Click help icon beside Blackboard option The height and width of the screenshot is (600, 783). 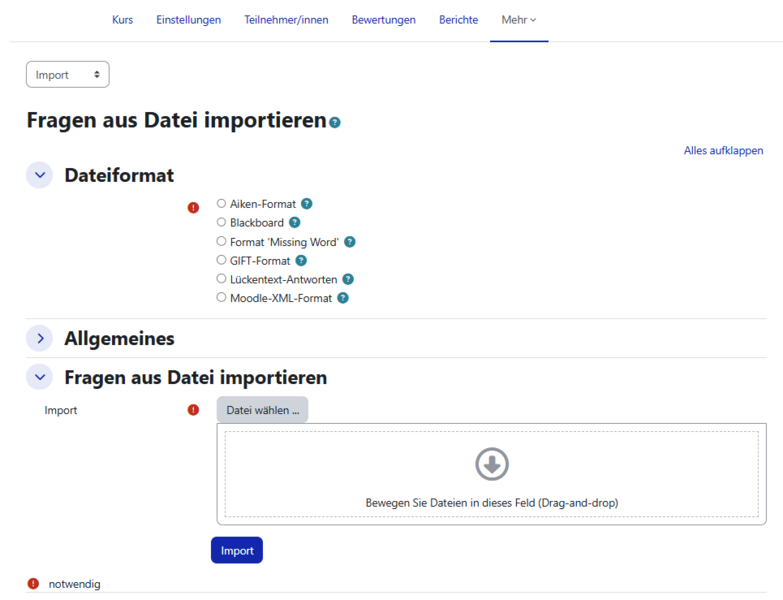tap(294, 223)
